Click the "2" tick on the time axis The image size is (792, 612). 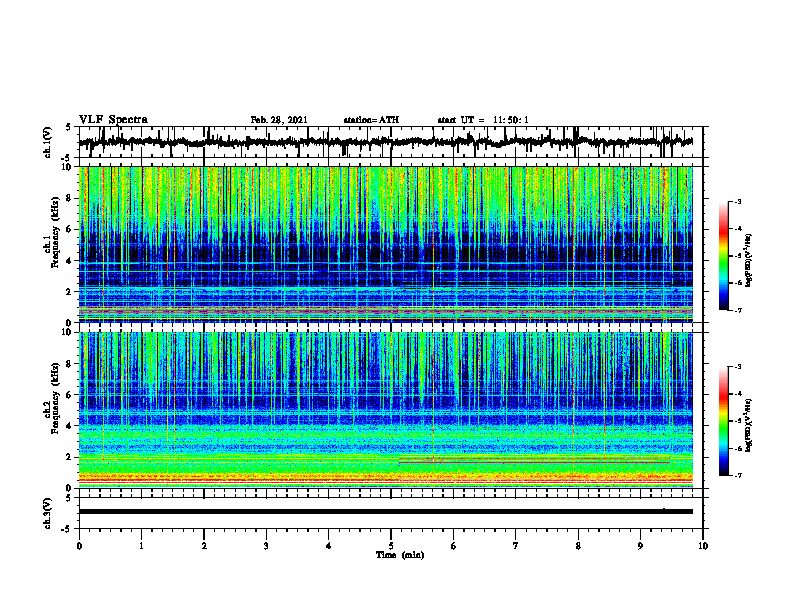tap(204, 546)
